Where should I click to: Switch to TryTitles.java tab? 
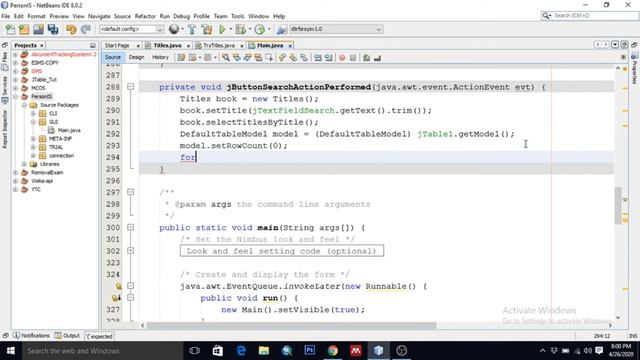click(219, 45)
